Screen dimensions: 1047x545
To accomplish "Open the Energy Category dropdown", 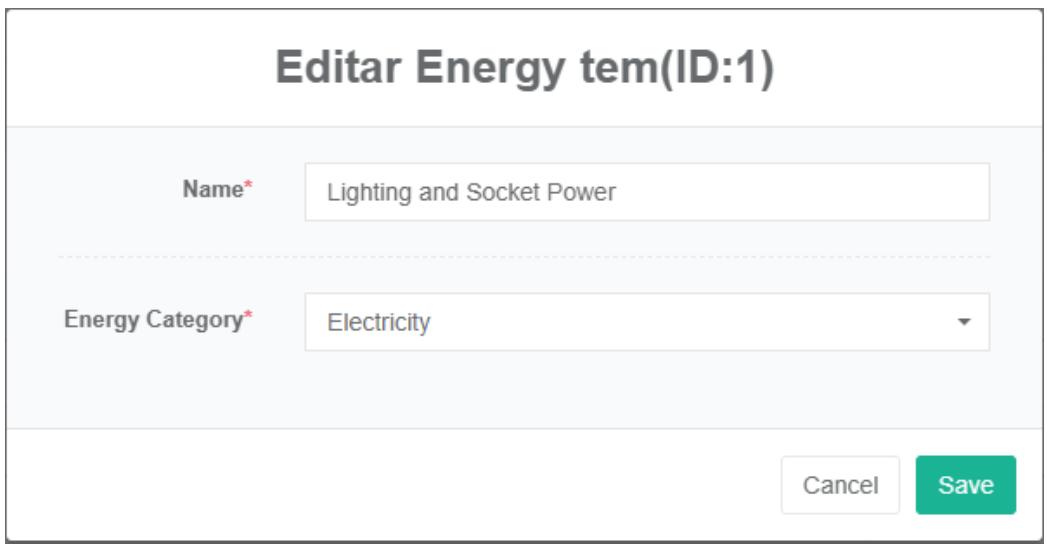I will click(x=646, y=322).
